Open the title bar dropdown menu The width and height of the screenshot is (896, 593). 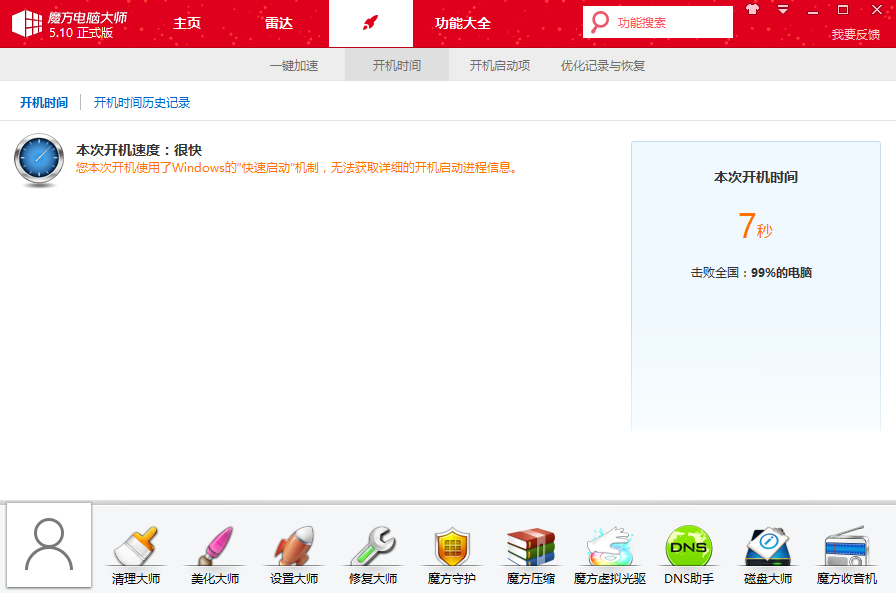click(x=783, y=9)
